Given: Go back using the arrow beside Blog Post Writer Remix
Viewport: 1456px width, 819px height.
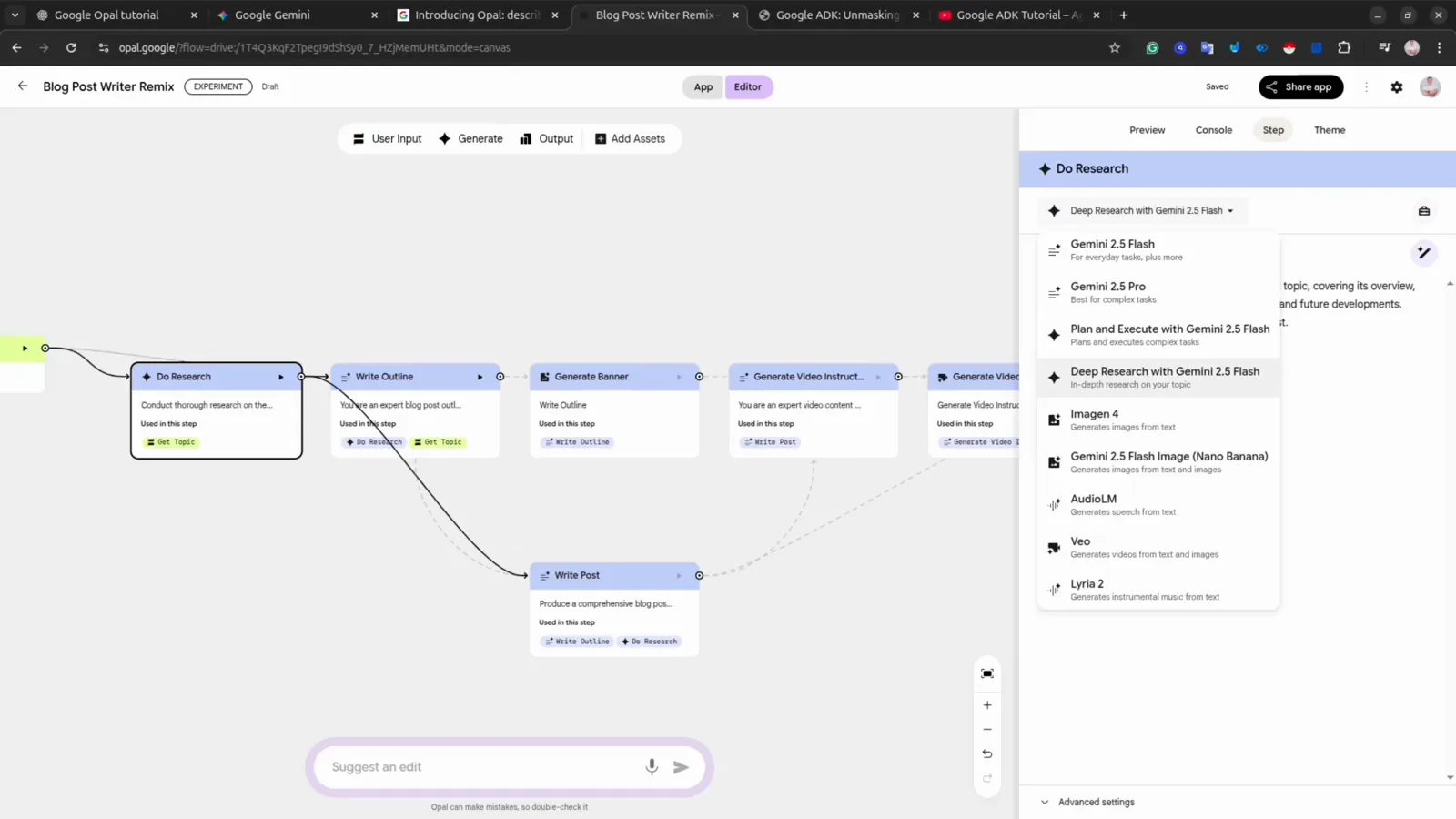Looking at the screenshot, I should click(23, 86).
